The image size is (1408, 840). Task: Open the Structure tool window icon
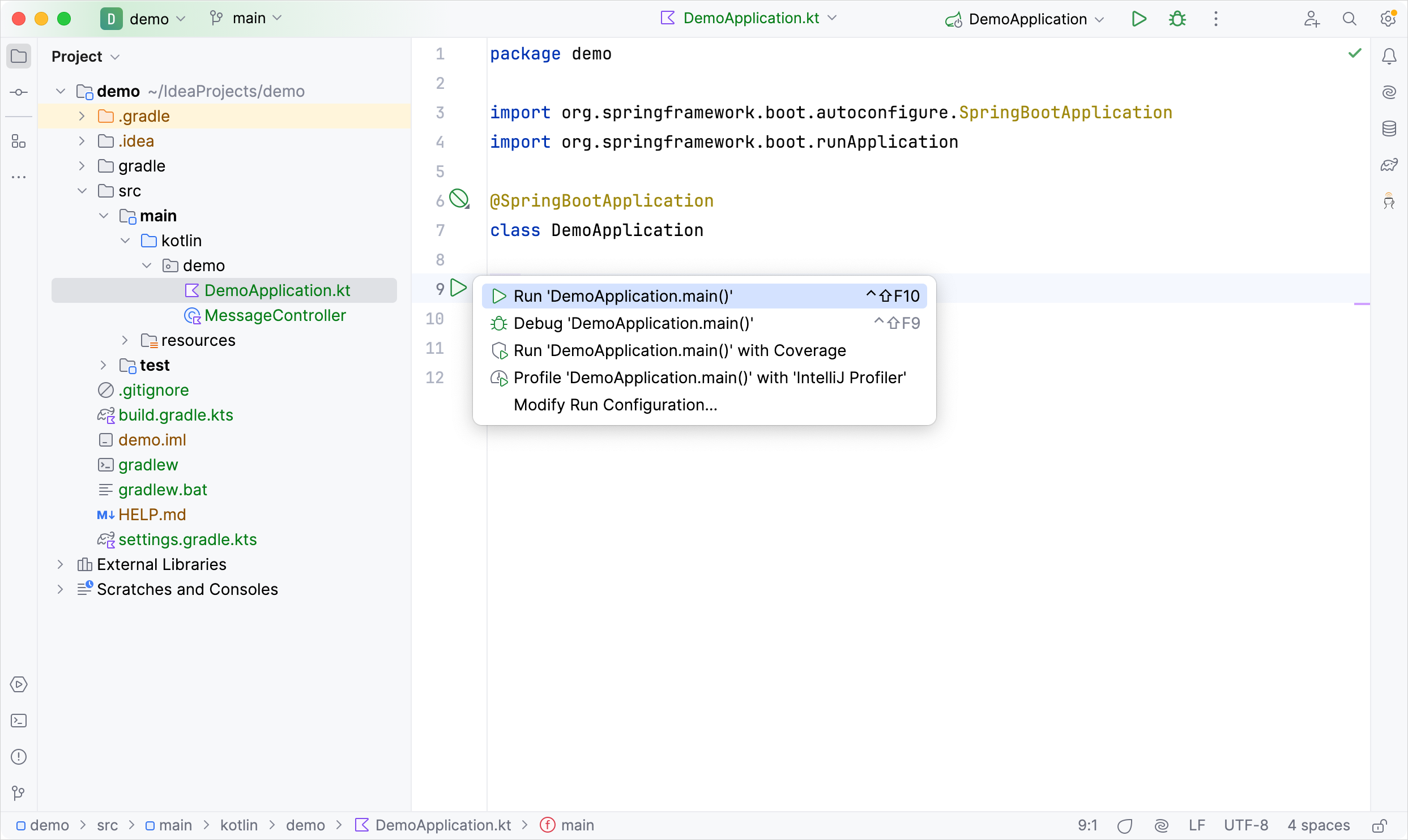[19, 141]
